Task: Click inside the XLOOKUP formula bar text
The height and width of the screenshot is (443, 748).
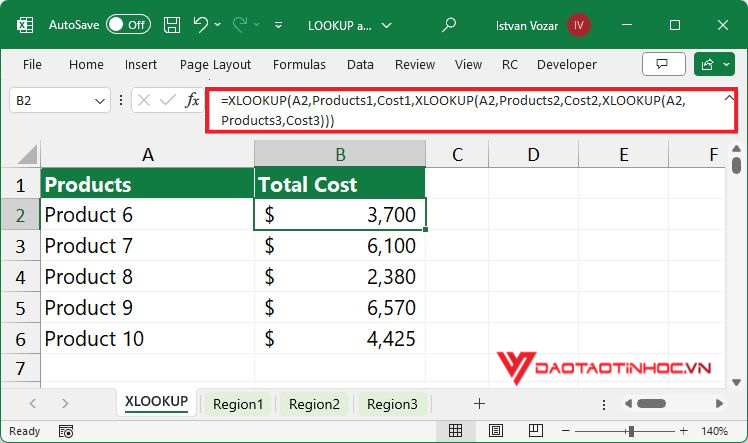Action: pos(453,110)
